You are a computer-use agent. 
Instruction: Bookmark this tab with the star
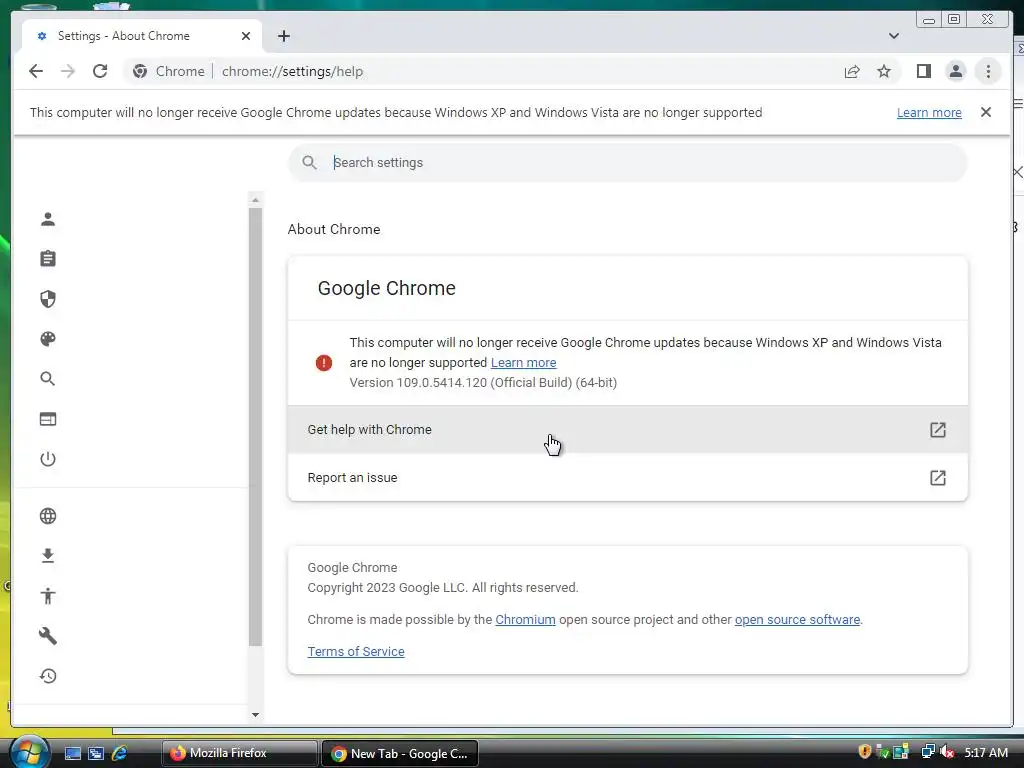(884, 71)
